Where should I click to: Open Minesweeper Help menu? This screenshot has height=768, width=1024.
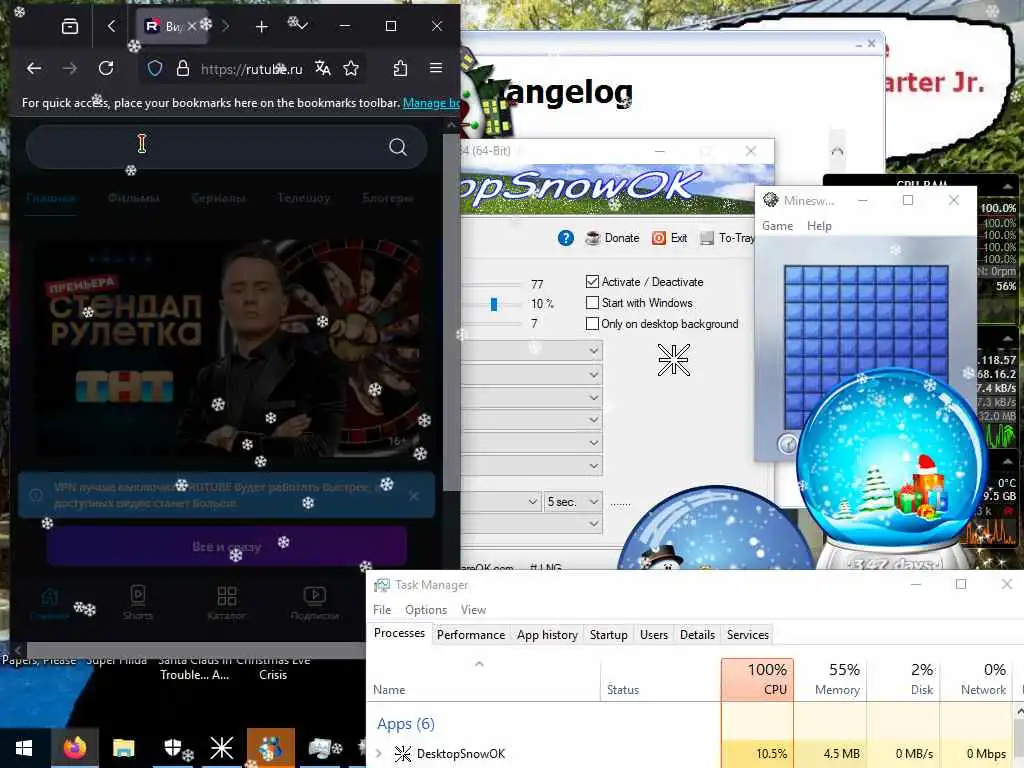[819, 225]
